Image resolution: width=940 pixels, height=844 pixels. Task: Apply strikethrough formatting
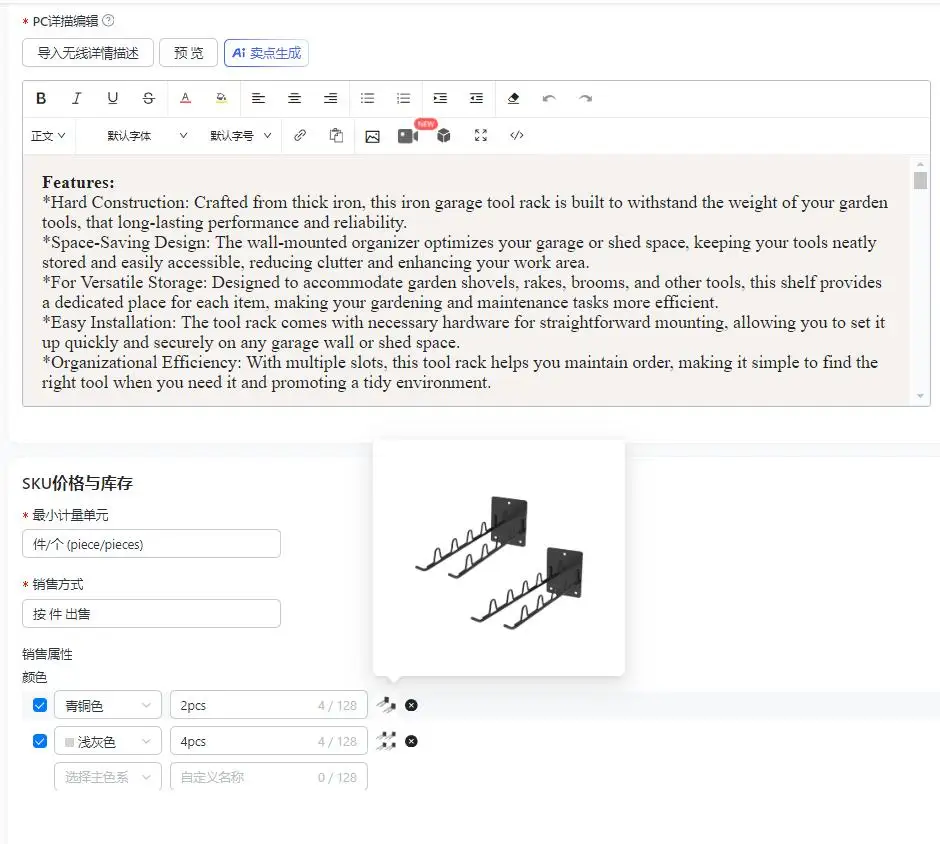[x=149, y=98]
